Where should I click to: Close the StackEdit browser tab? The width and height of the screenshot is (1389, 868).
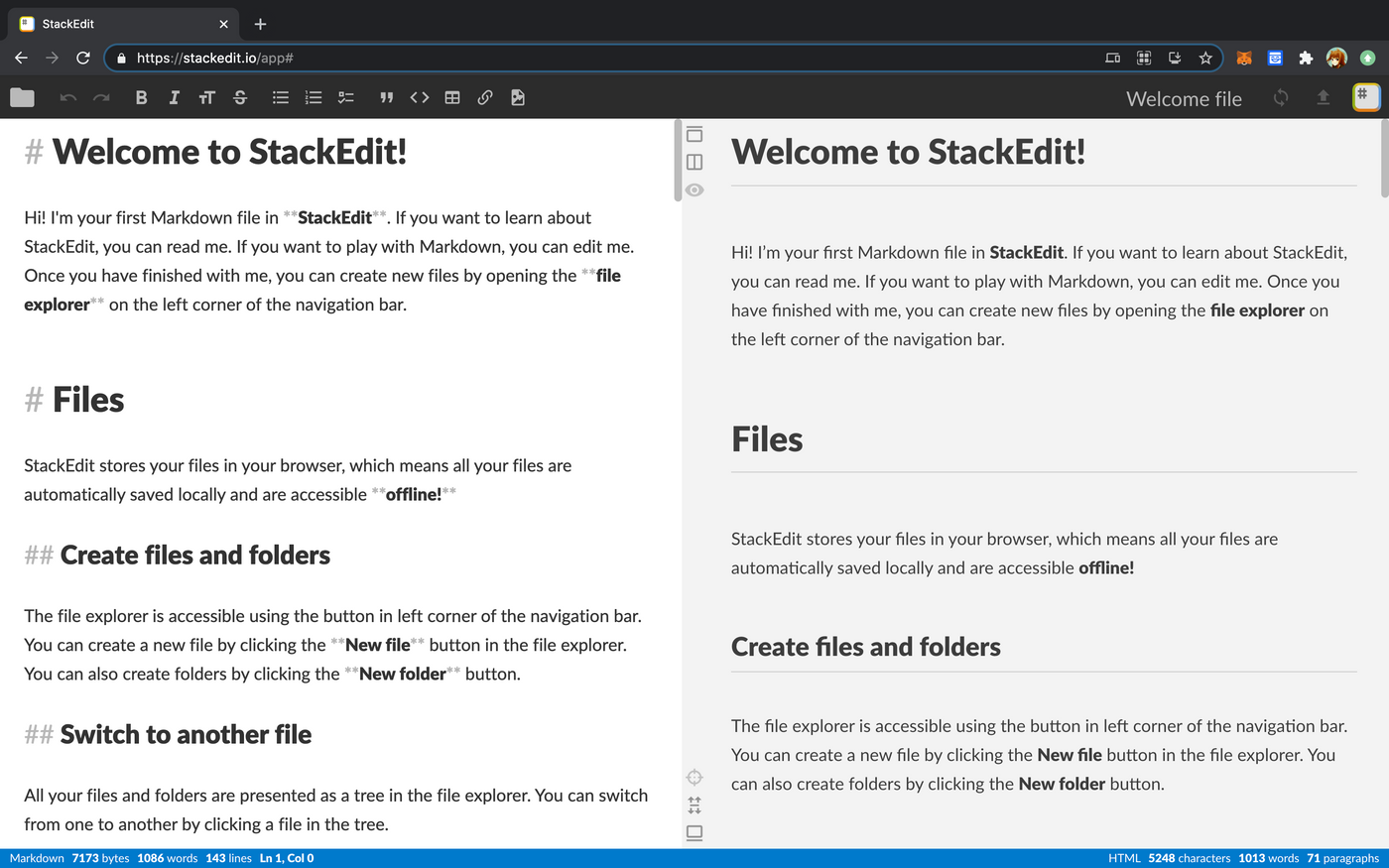click(x=223, y=24)
